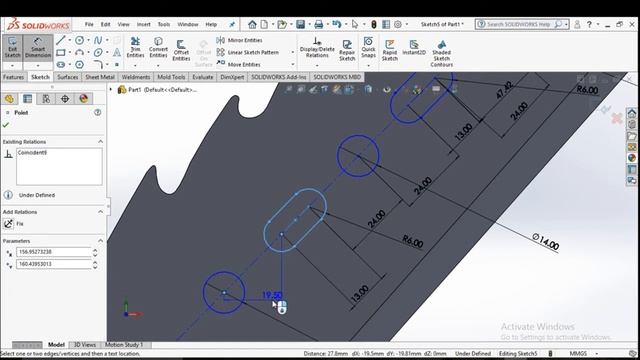Toggle Instant2D mode
Image resolution: width=640 pixels, height=360 pixels.
(414, 48)
